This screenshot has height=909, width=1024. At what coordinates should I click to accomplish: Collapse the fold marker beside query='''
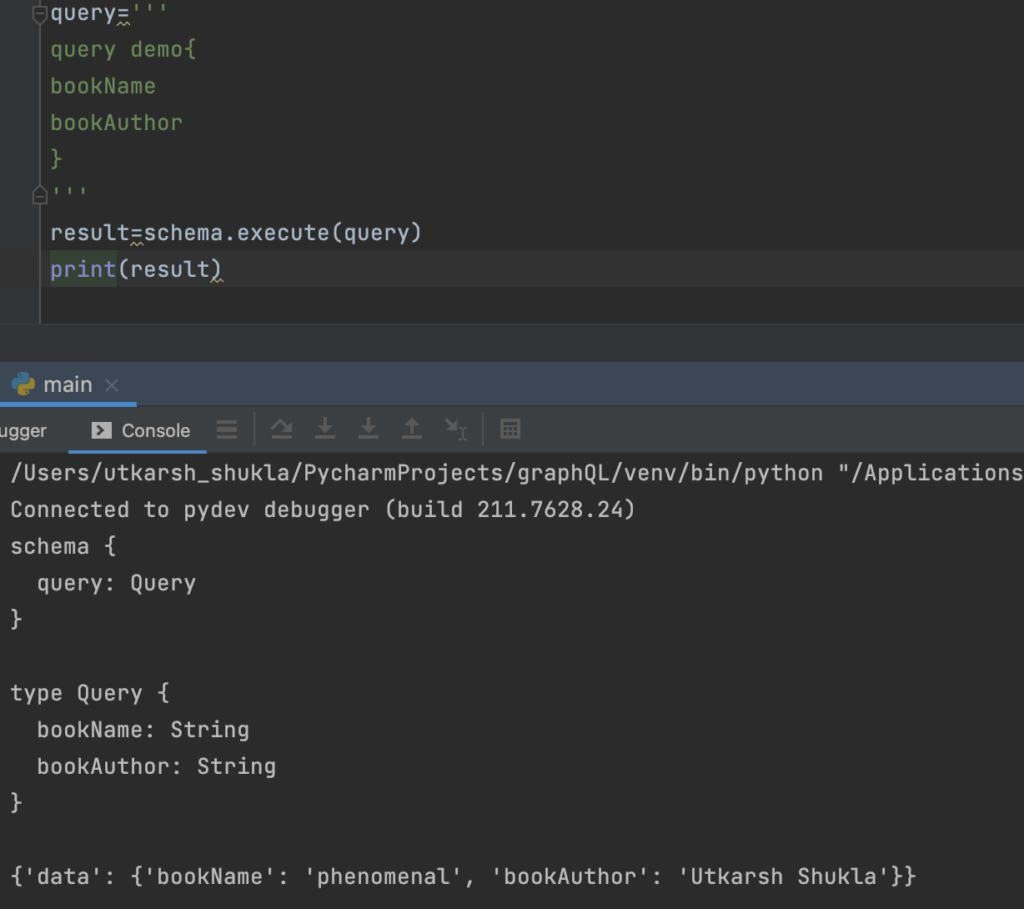pyautogui.click(x=40, y=14)
